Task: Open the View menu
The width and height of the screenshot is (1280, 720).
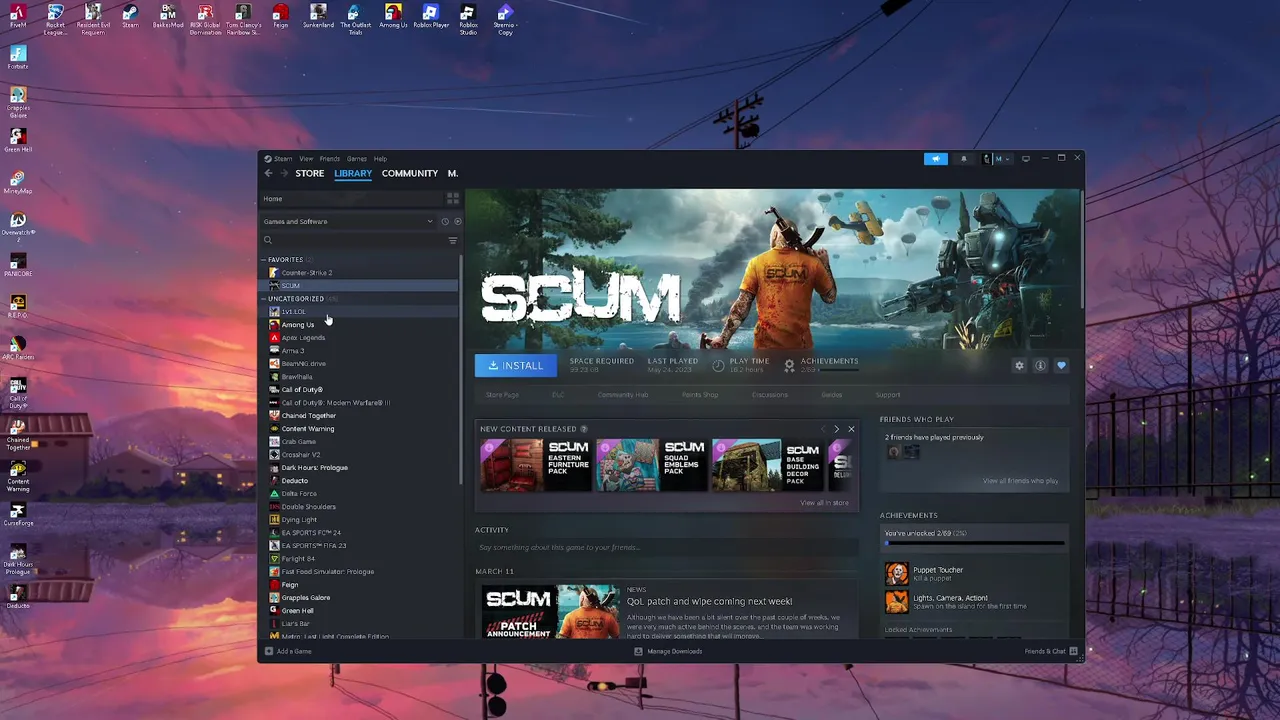Action: (306, 159)
